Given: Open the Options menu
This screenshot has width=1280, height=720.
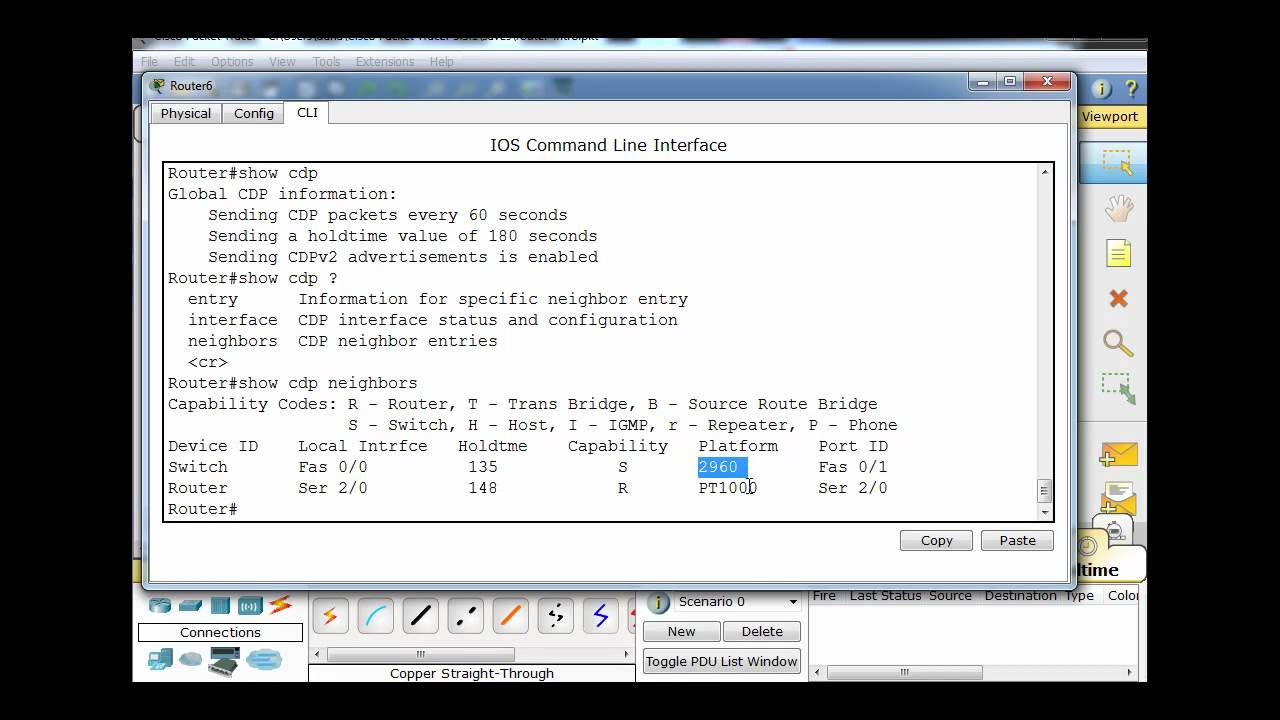Looking at the screenshot, I should (x=232, y=61).
